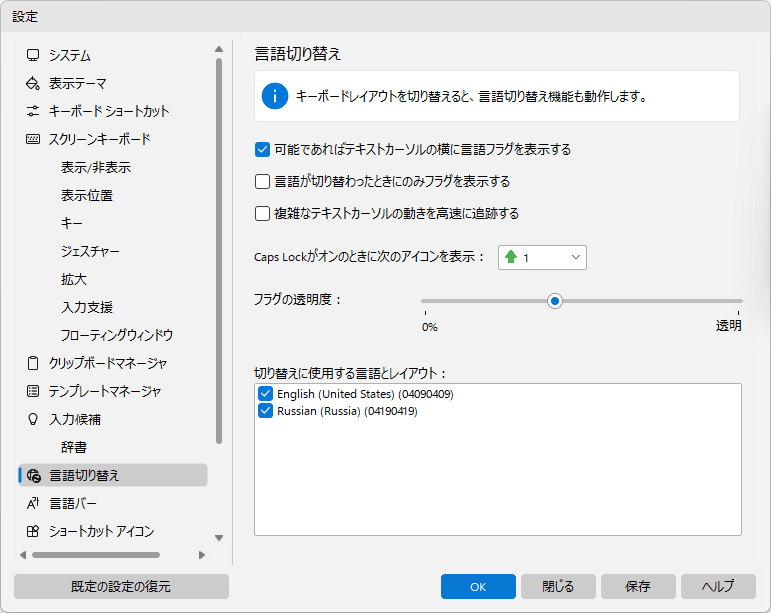The image size is (771, 613).
Task: Open 表示テーマ settings page
Action: 77,84
